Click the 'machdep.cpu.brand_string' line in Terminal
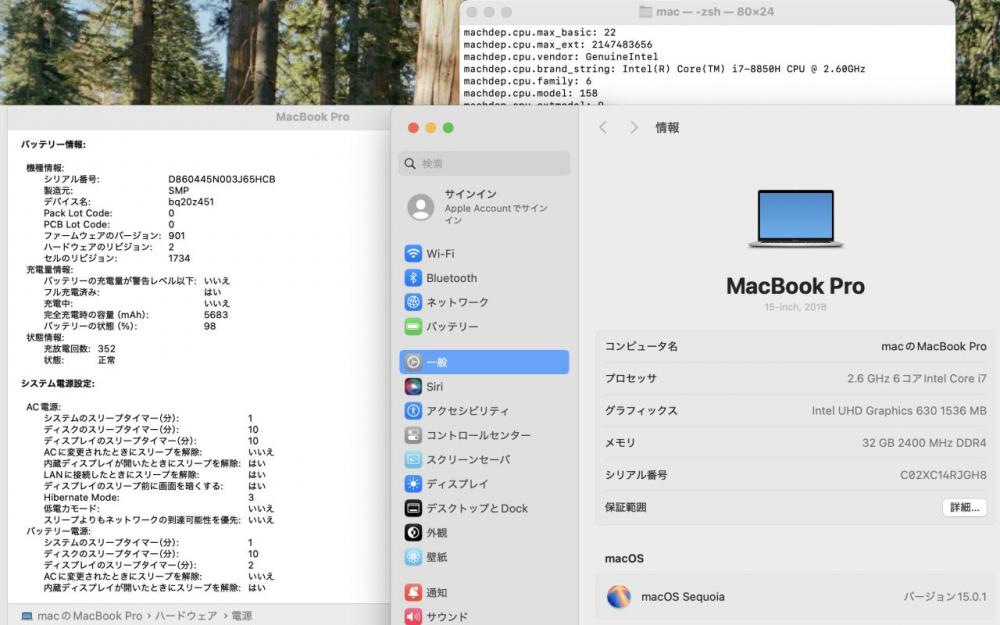The height and width of the screenshot is (625, 1000). [665, 69]
